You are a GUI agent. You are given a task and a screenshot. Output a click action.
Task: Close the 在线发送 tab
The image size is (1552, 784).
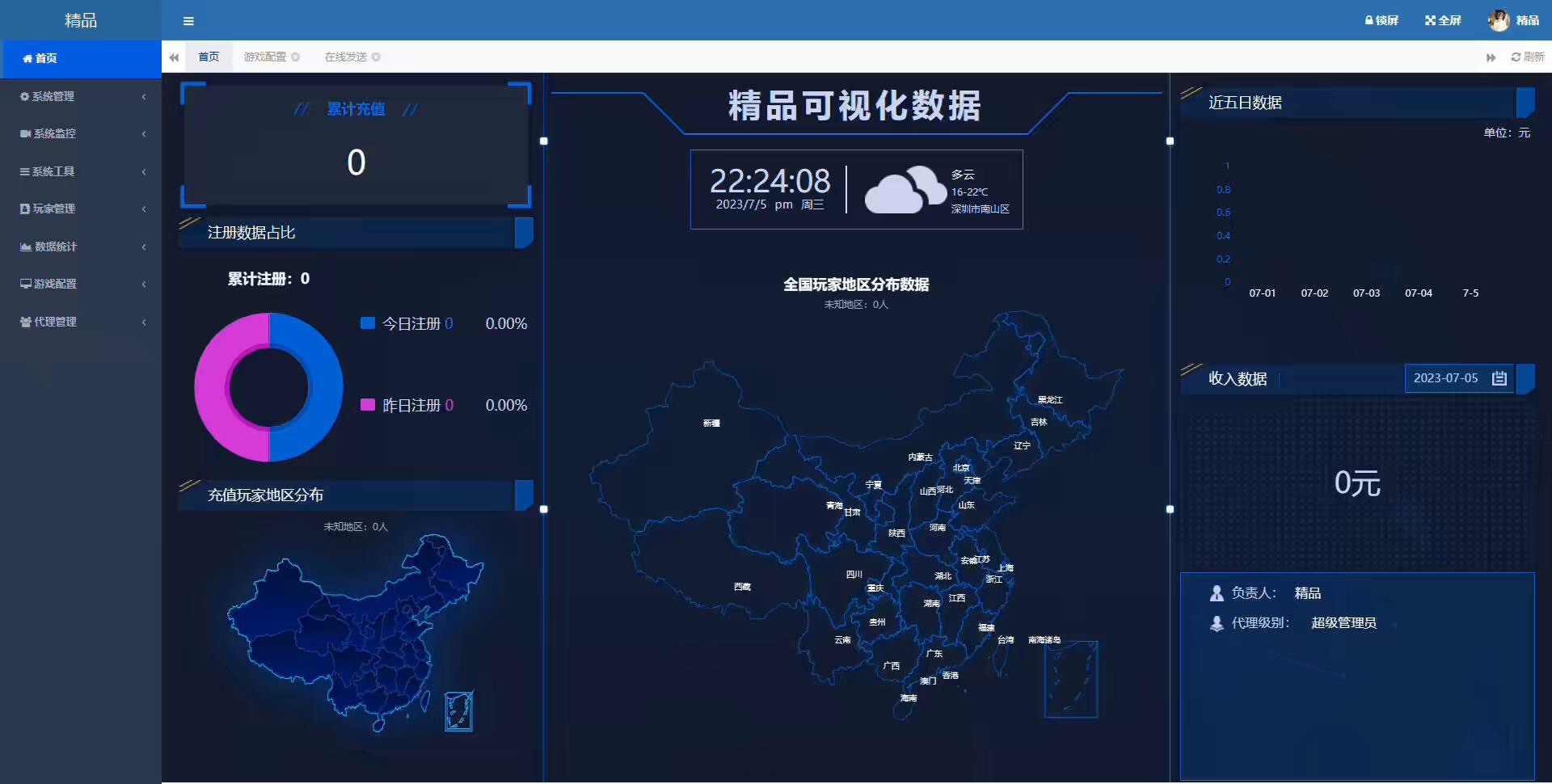pyautogui.click(x=376, y=57)
